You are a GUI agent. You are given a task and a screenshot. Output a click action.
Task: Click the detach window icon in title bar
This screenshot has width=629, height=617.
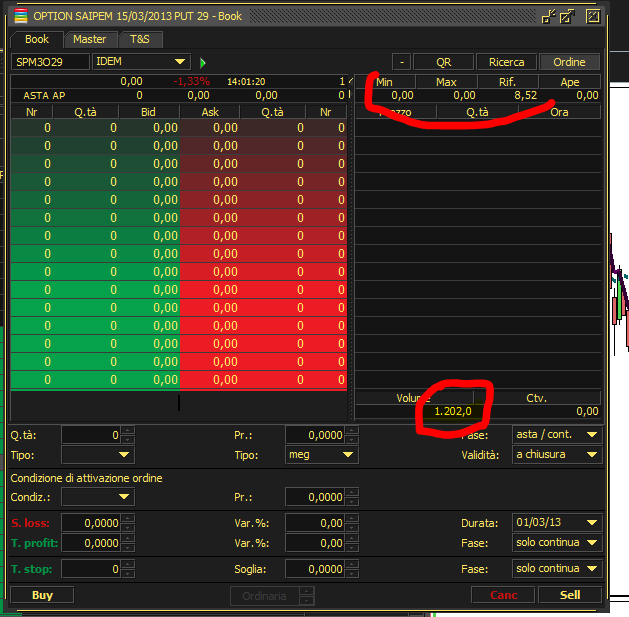[567, 16]
